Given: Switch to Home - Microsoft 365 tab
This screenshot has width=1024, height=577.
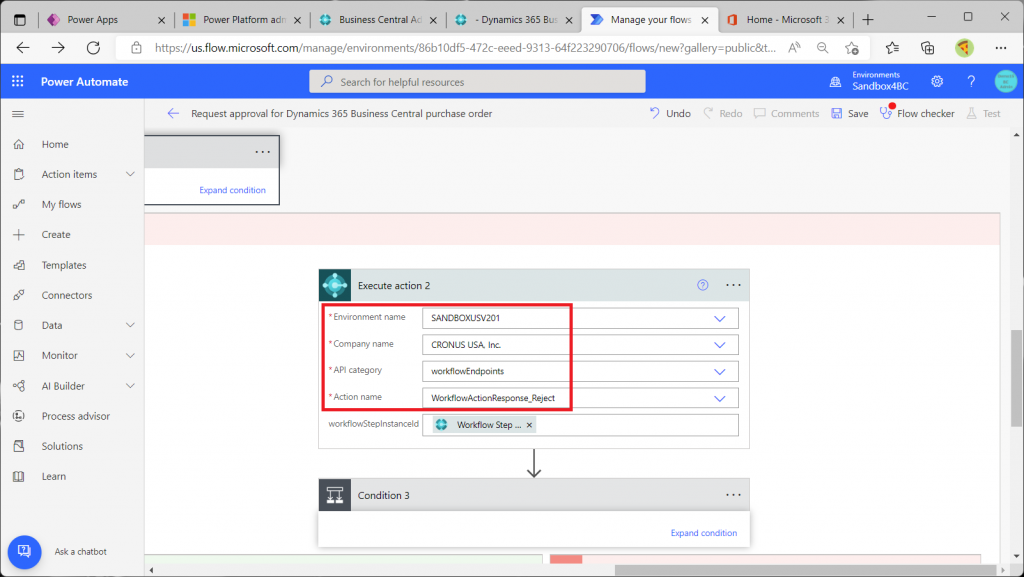Looking at the screenshot, I should coord(786,20).
